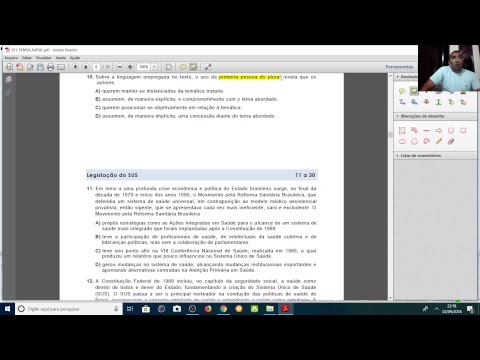
Task: Click the scrollbar up arrow
Action: click(390, 76)
